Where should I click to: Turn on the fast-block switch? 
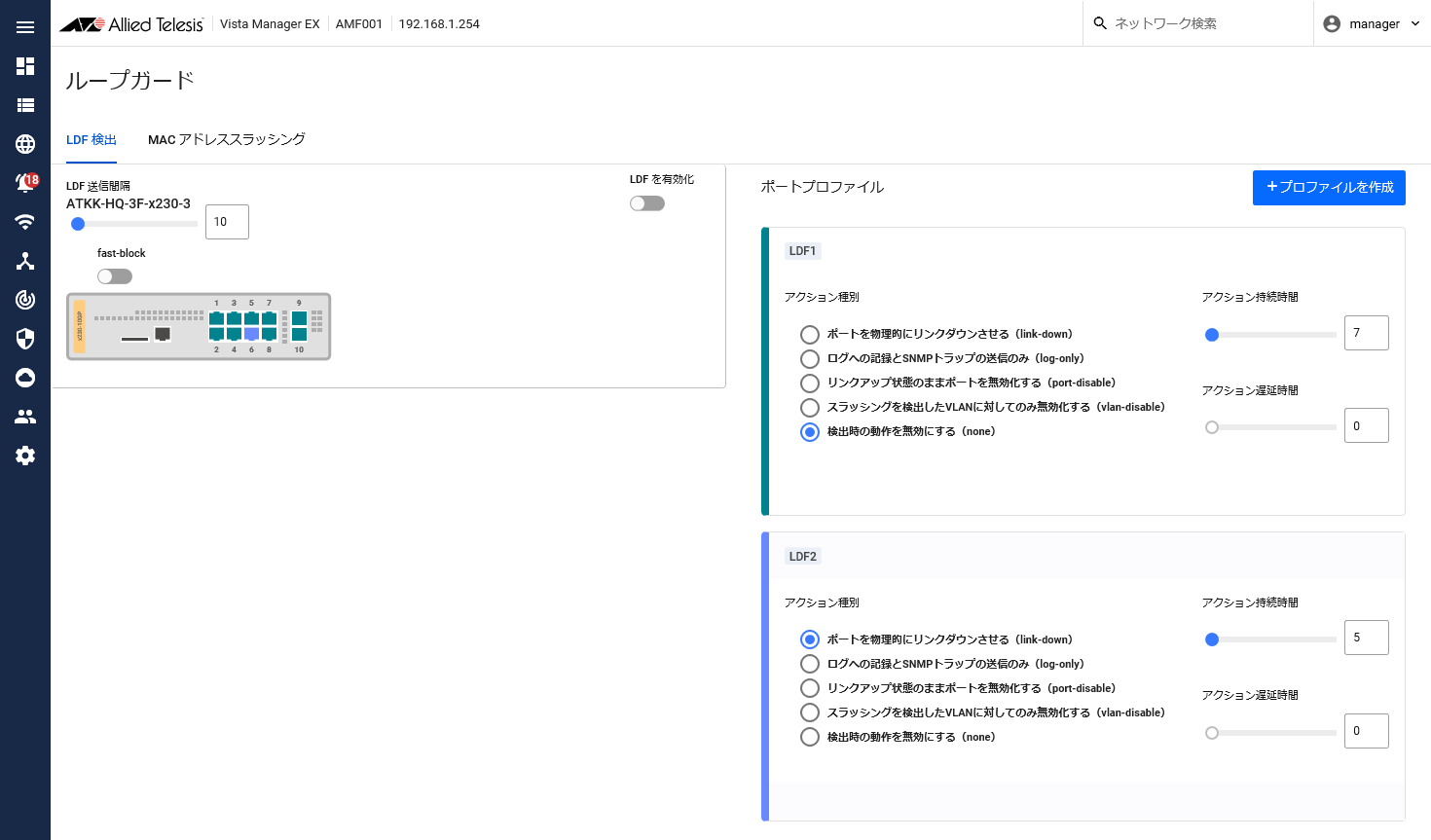click(x=115, y=276)
